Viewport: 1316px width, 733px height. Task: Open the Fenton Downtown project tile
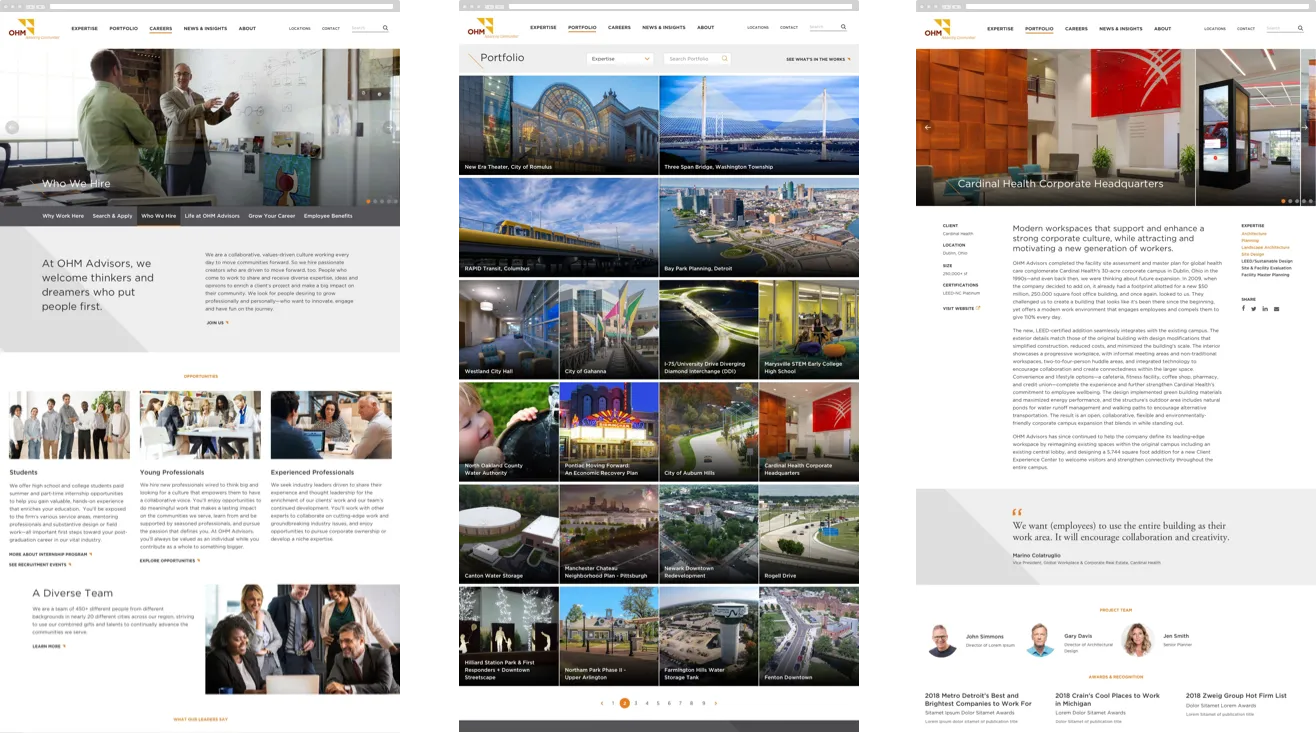[808, 636]
